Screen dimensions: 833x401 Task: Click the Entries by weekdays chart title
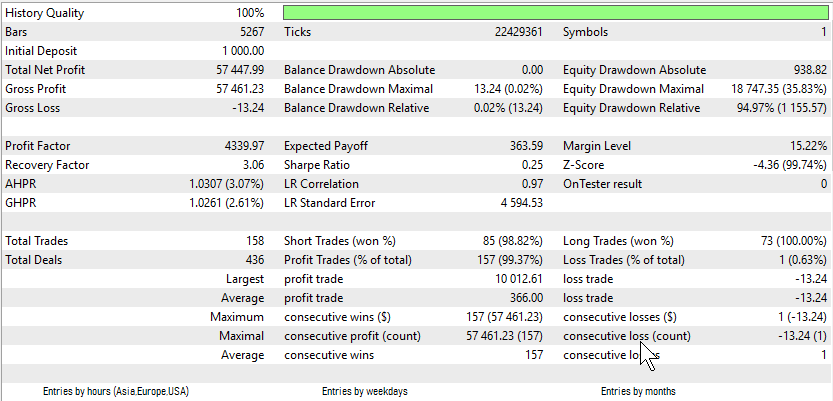point(364,391)
